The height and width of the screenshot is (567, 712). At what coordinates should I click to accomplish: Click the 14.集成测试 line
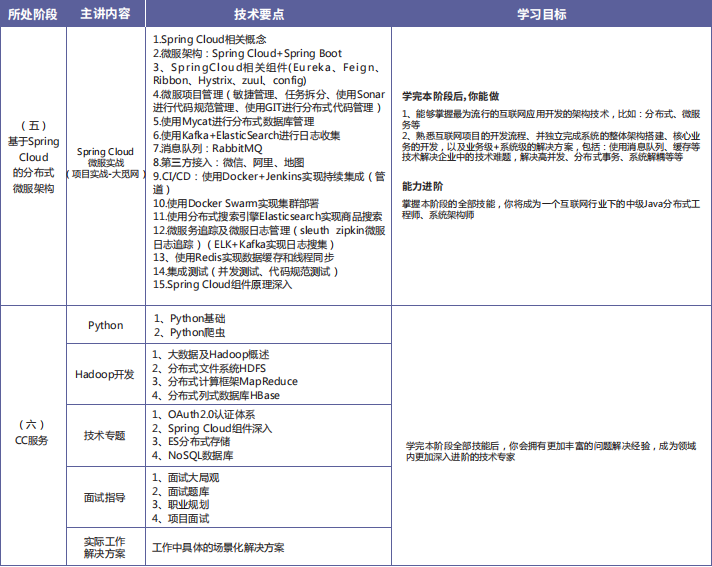pyautogui.click(x=246, y=271)
